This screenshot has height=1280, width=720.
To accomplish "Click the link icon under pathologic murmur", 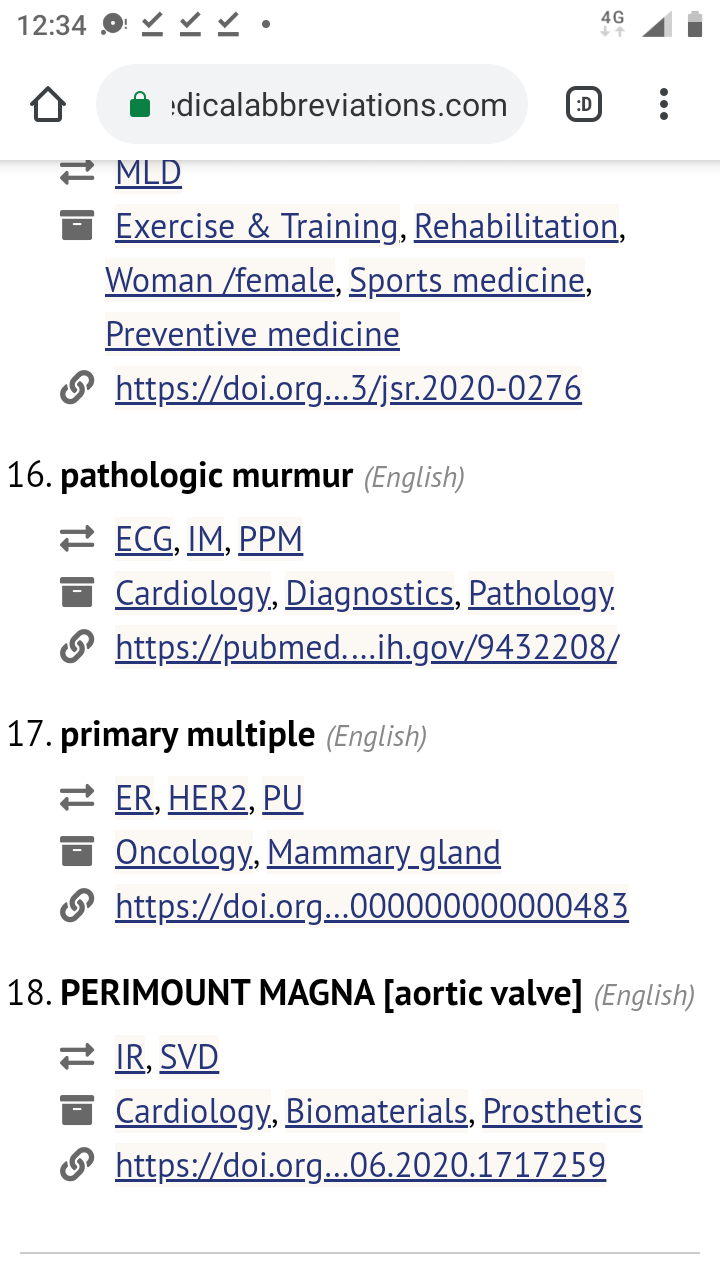I will (77, 648).
